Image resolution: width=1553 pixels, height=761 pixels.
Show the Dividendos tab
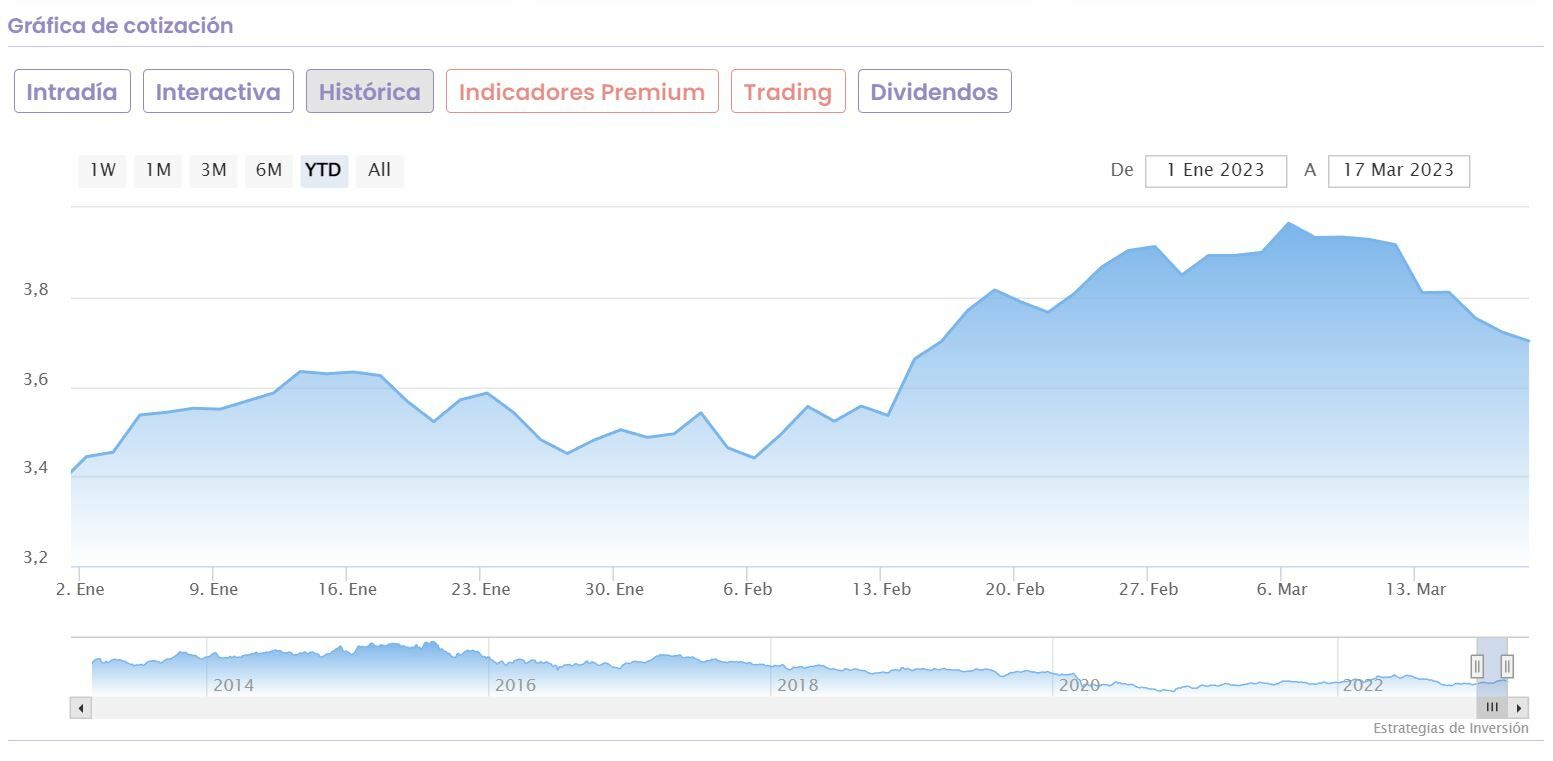click(x=934, y=92)
